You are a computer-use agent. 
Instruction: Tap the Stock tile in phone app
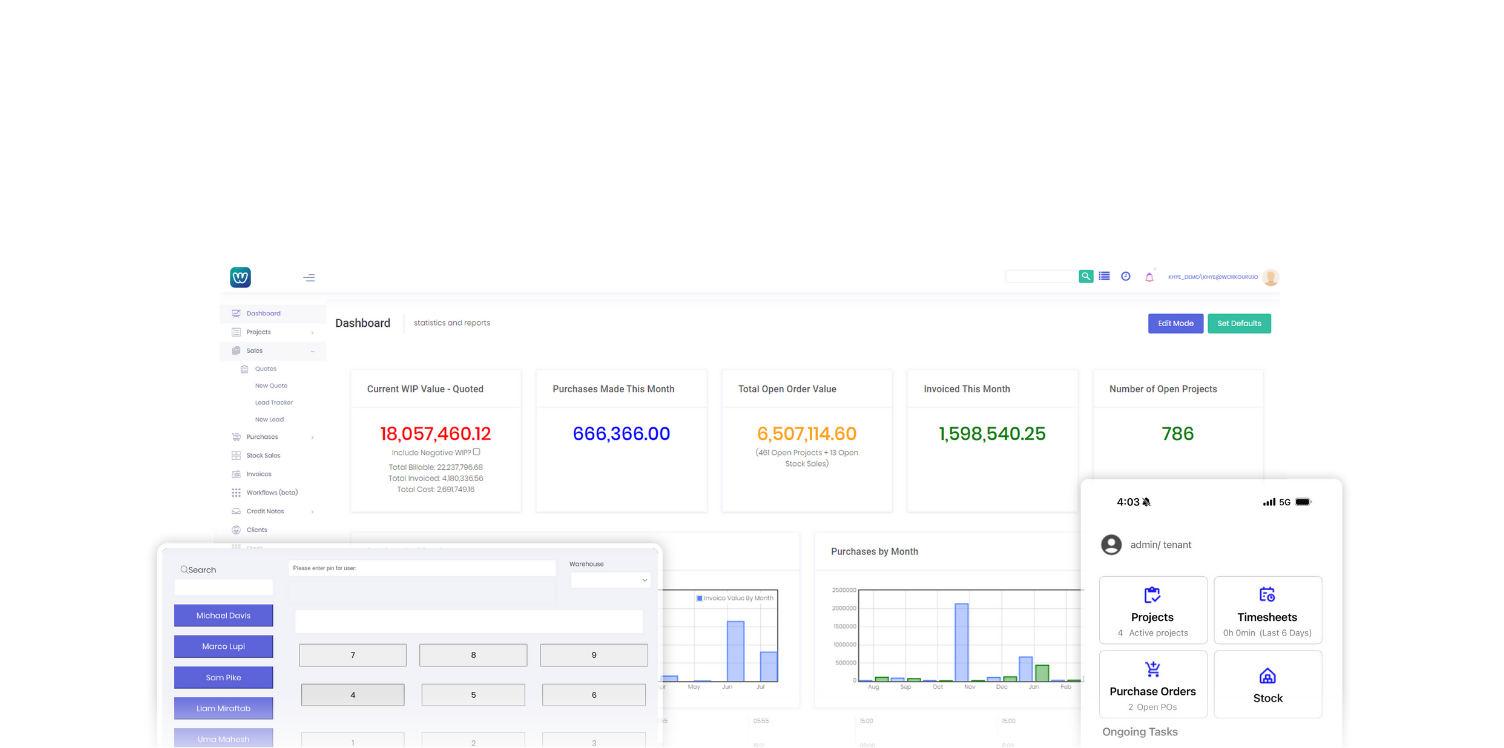pyautogui.click(x=1267, y=684)
